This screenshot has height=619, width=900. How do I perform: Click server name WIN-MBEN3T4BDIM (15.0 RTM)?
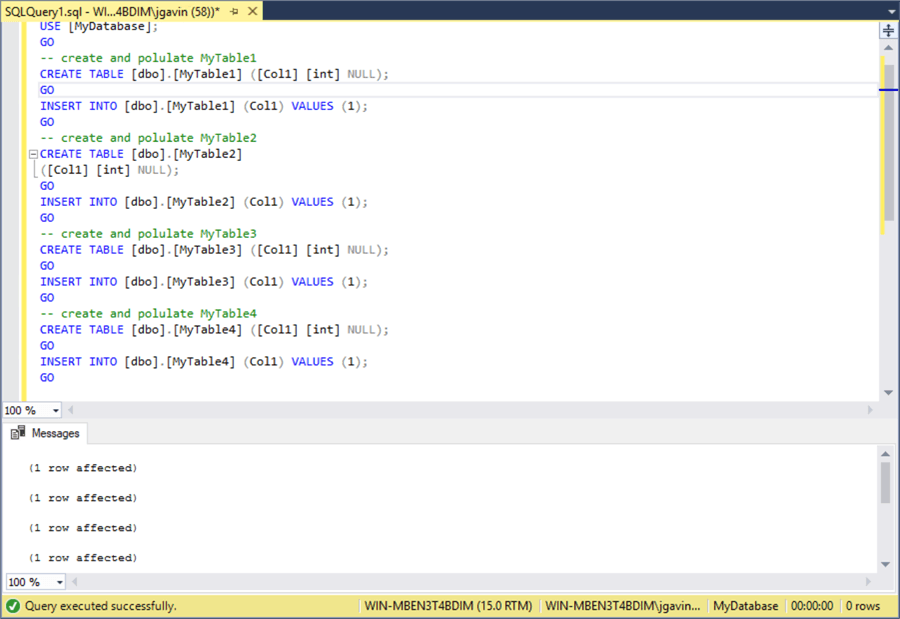tap(448, 606)
